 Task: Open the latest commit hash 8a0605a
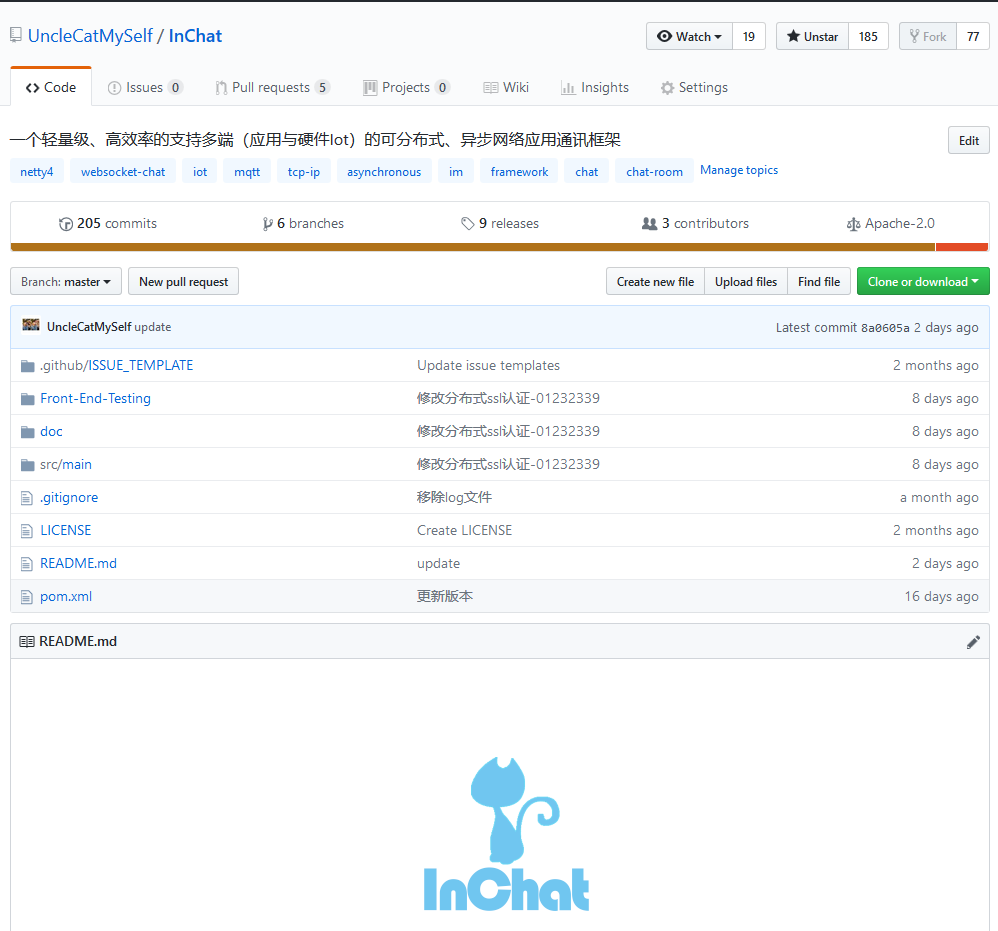885,328
